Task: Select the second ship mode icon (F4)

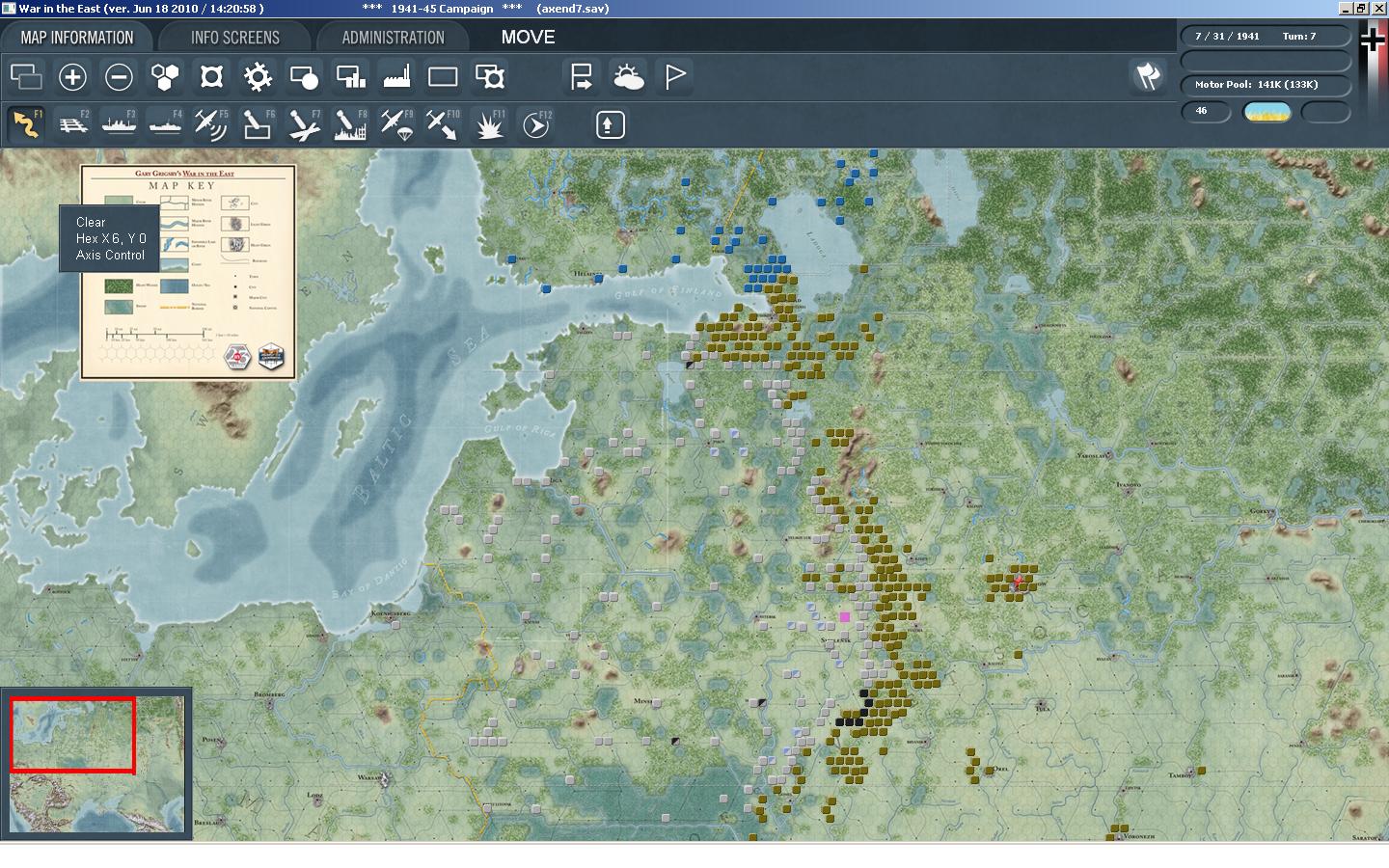Action: pyautogui.click(x=165, y=124)
